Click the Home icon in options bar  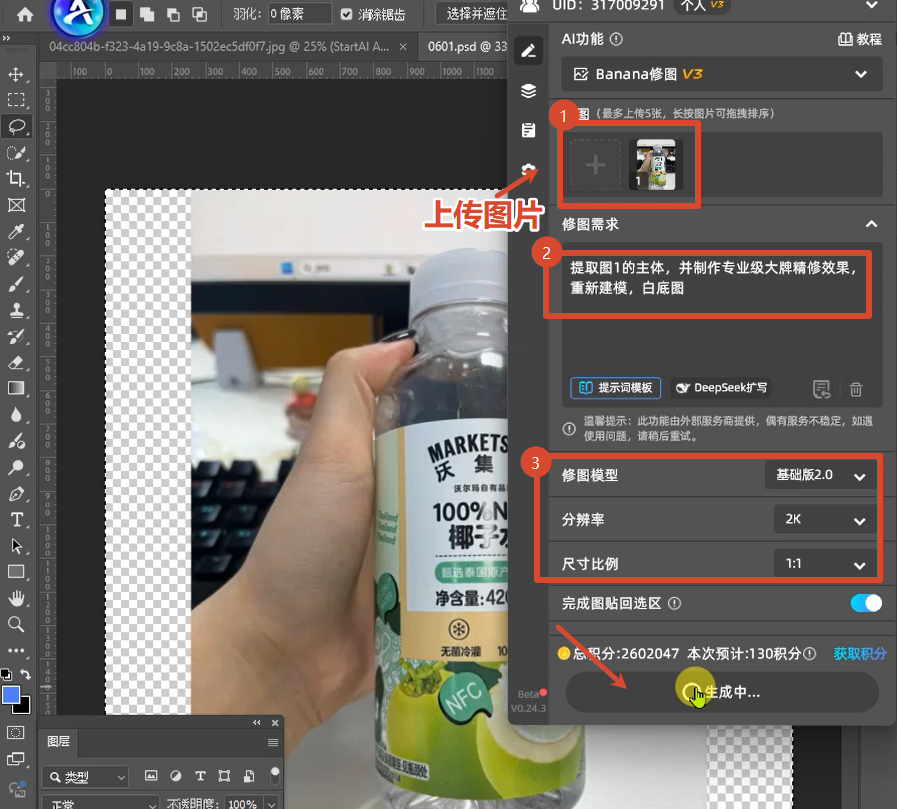(x=25, y=14)
